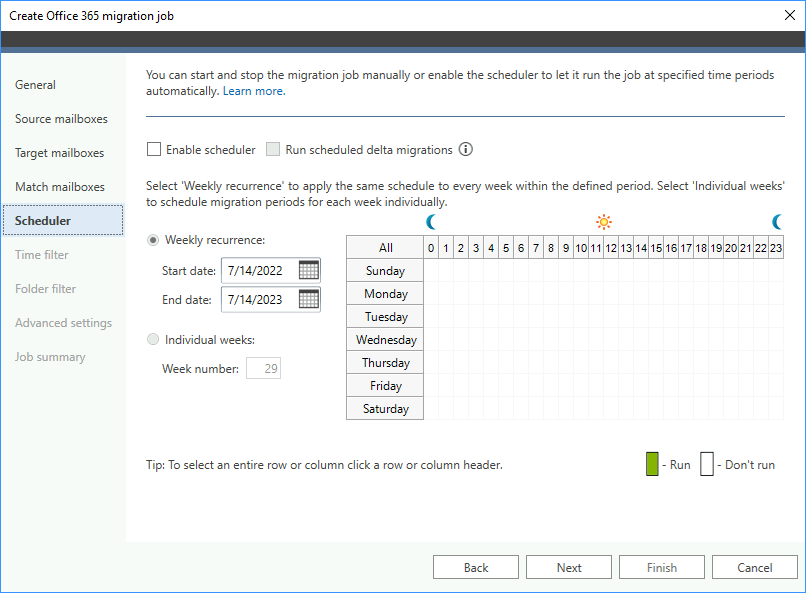Open the Folder filter section

(x=45, y=288)
